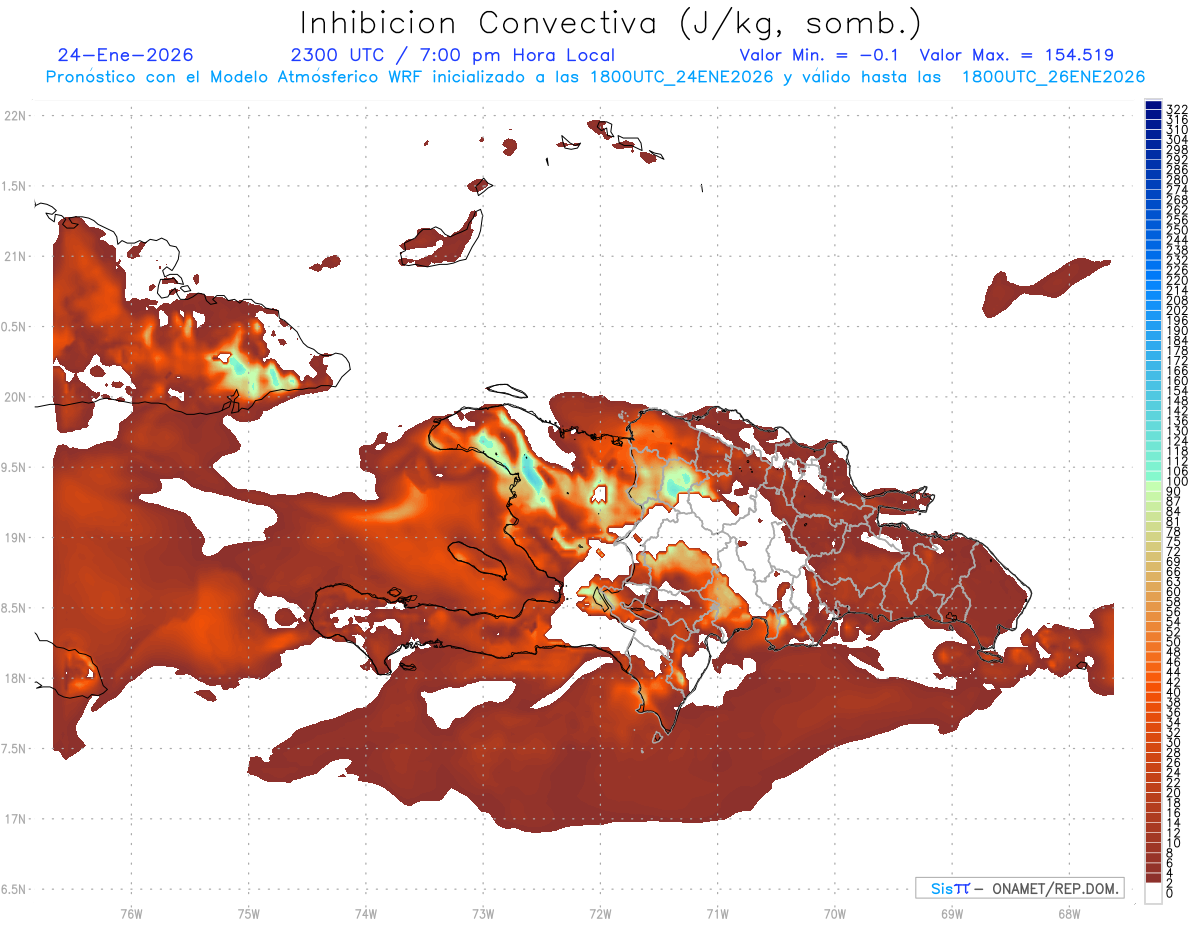Click the dark navy swatch atop the color scale
This screenshot has width=1200, height=927.
click(1153, 105)
